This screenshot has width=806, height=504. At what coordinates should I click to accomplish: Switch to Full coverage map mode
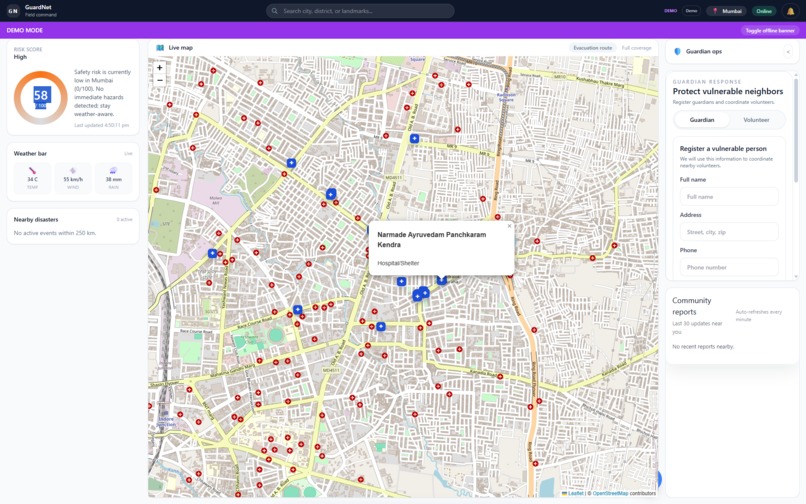coord(636,48)
